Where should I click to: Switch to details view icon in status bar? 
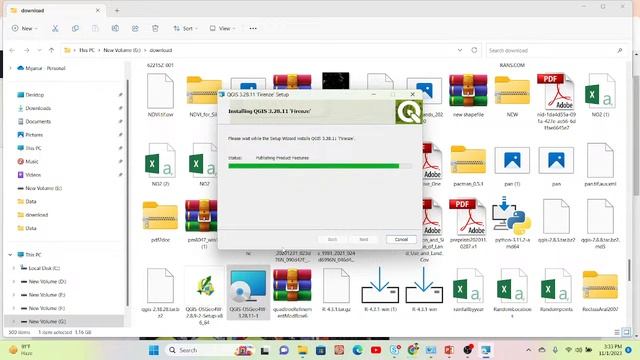point(617,332)
